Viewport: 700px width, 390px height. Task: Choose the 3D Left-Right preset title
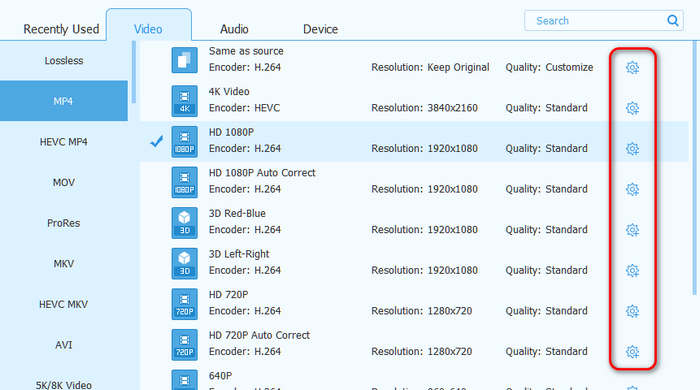click(x=239, y=254)
